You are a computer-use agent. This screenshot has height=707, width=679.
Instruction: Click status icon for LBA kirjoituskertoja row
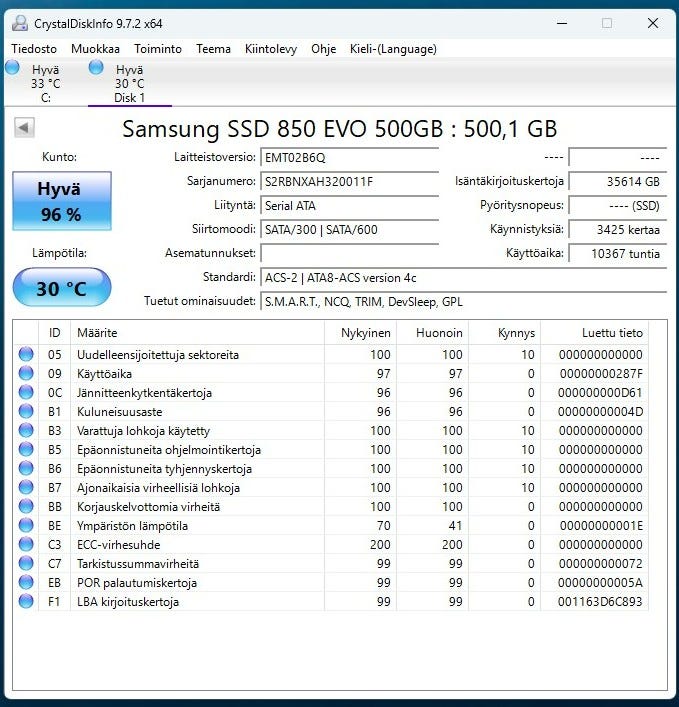click(x=26, y=602)
